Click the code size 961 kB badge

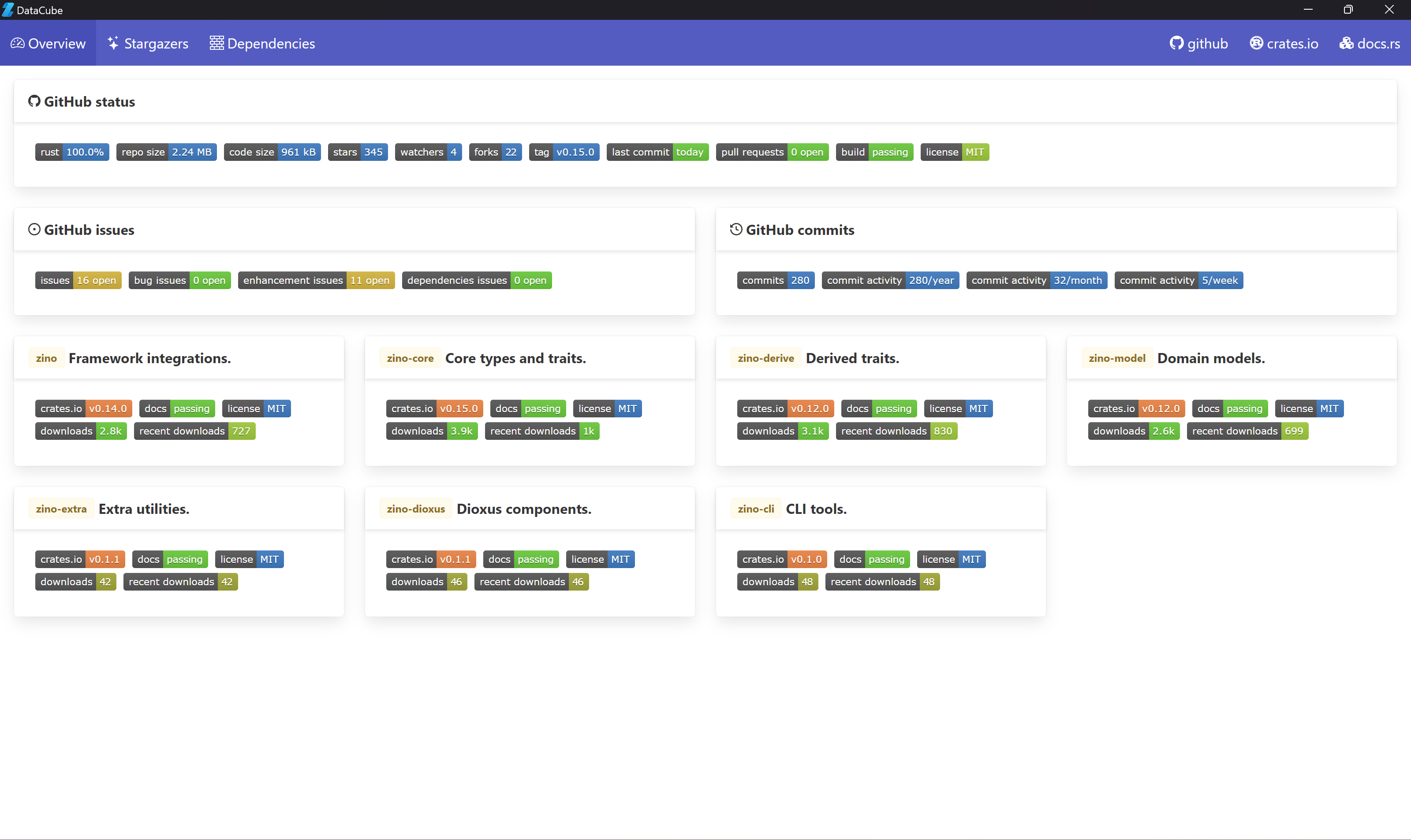point(272,152)
